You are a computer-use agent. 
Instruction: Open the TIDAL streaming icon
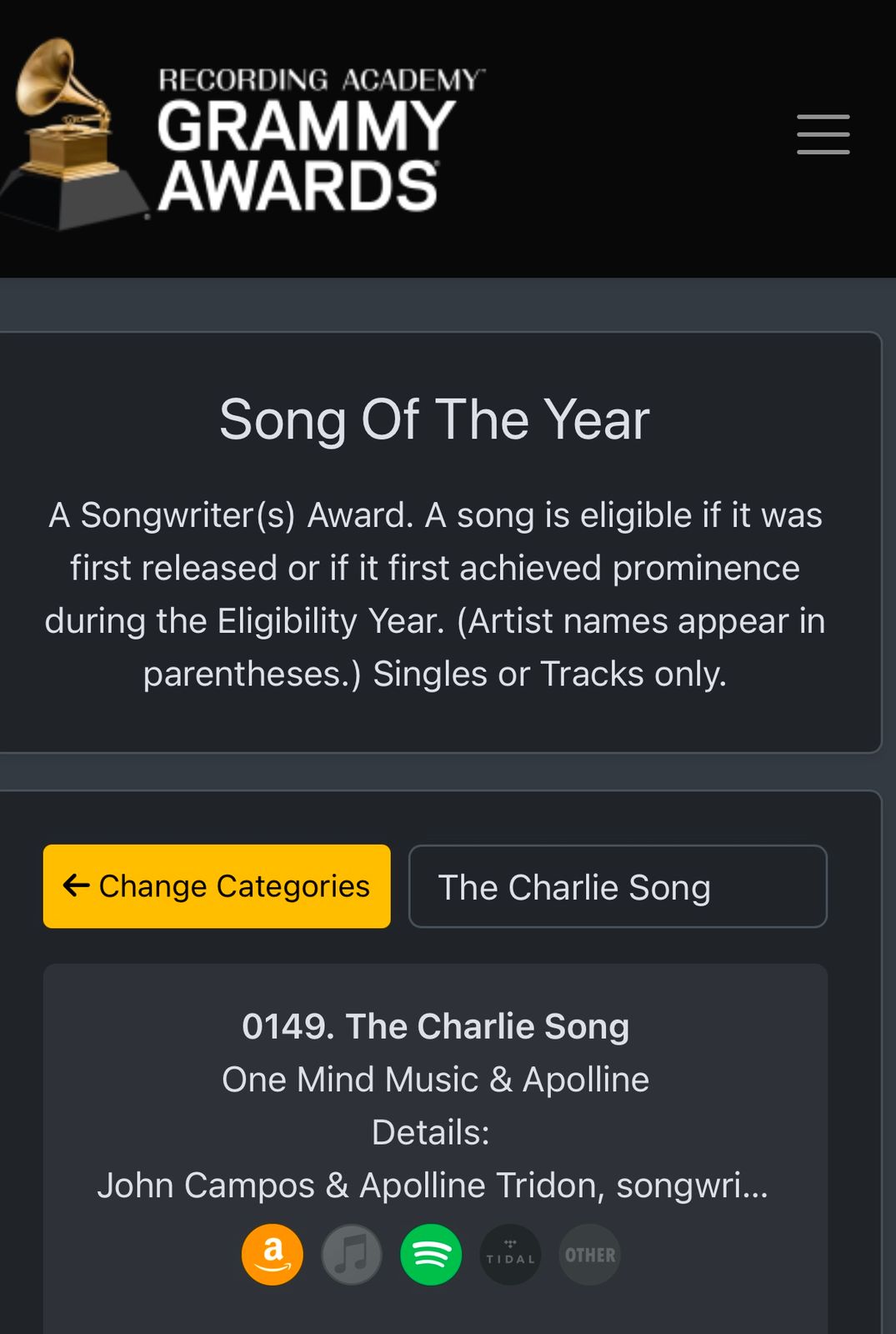click(510, 1254)
